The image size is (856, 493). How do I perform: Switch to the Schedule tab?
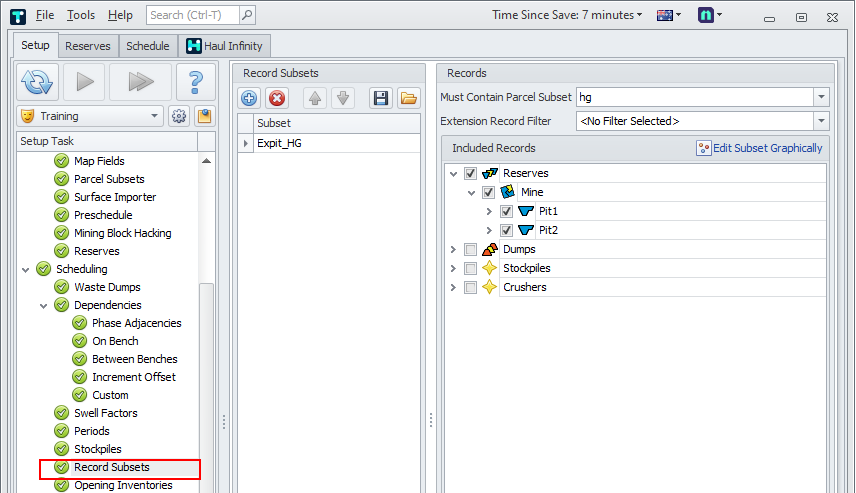pyautogui.click(x=148, y=46)
